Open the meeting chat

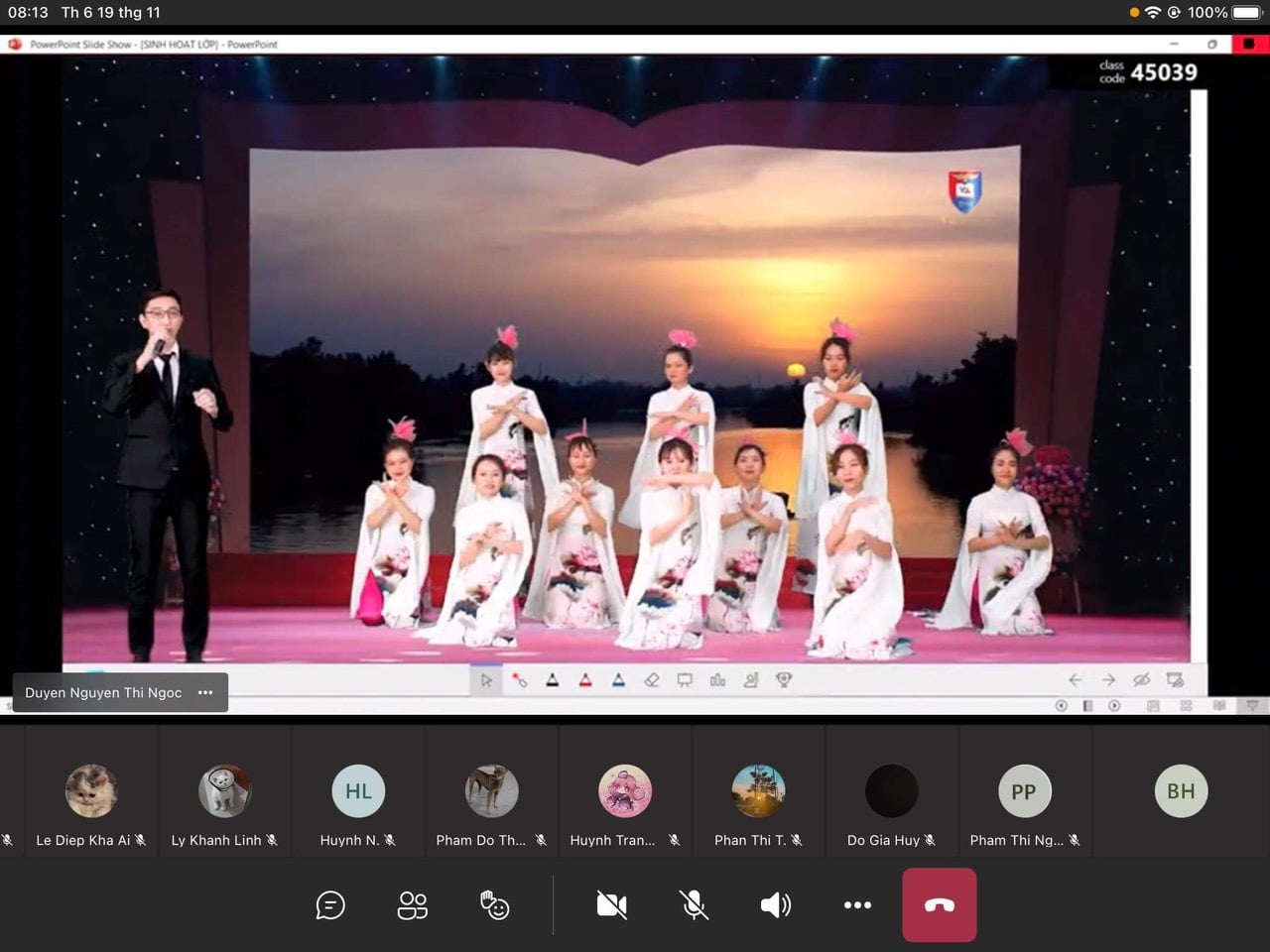(x=330, y=905)
